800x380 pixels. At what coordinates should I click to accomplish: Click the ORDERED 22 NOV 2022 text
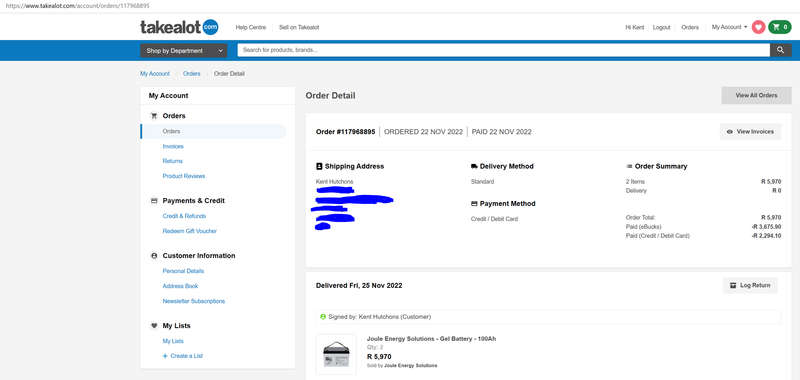[423, 132]
